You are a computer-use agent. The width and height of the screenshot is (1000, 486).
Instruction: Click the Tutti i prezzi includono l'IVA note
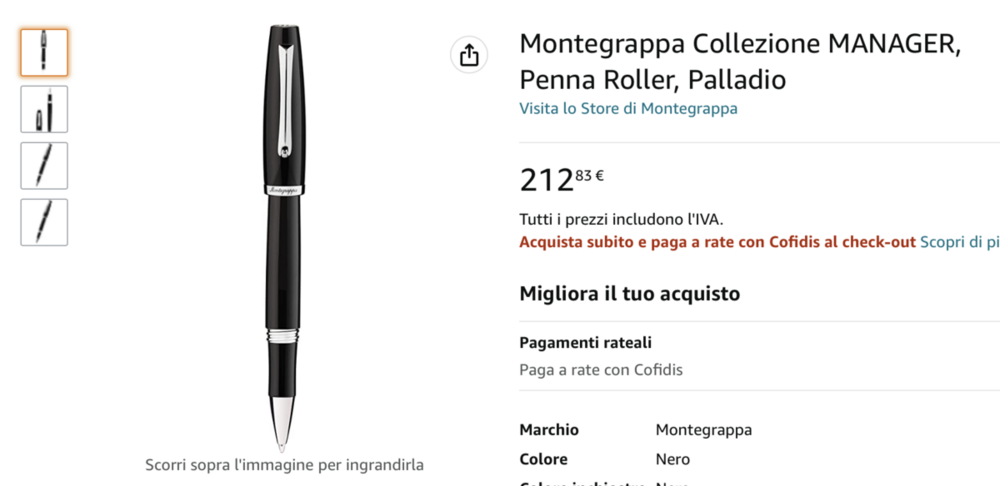point(620,219)
